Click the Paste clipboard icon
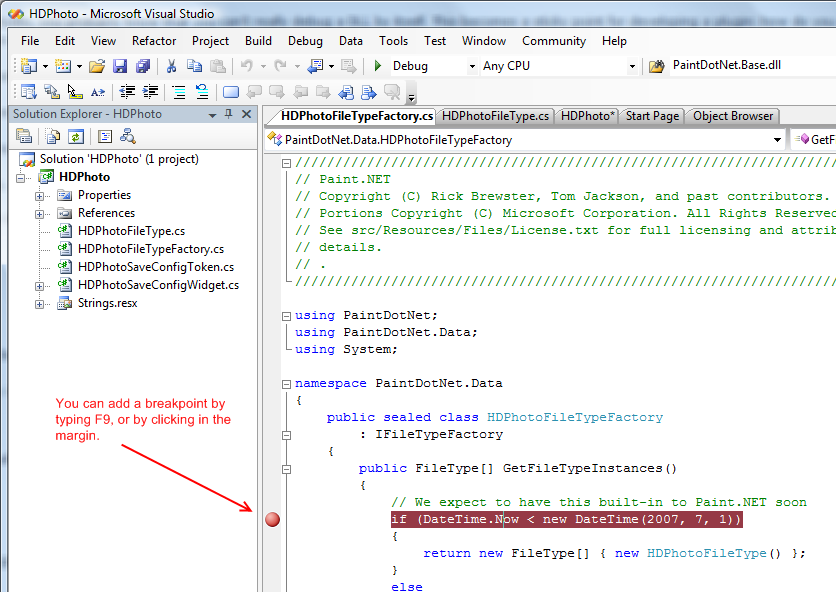 click(218, 66)
